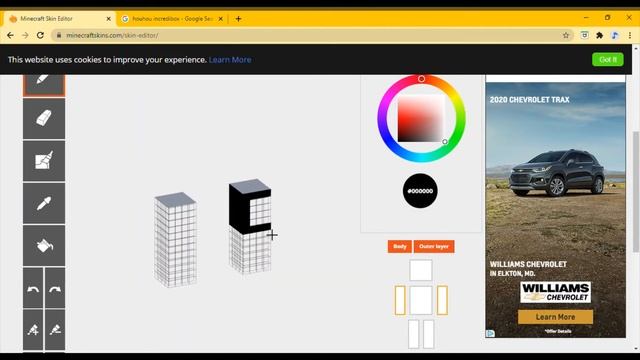Click the site padlock icon
Screen dimensions: 640x360
point(59,36)
